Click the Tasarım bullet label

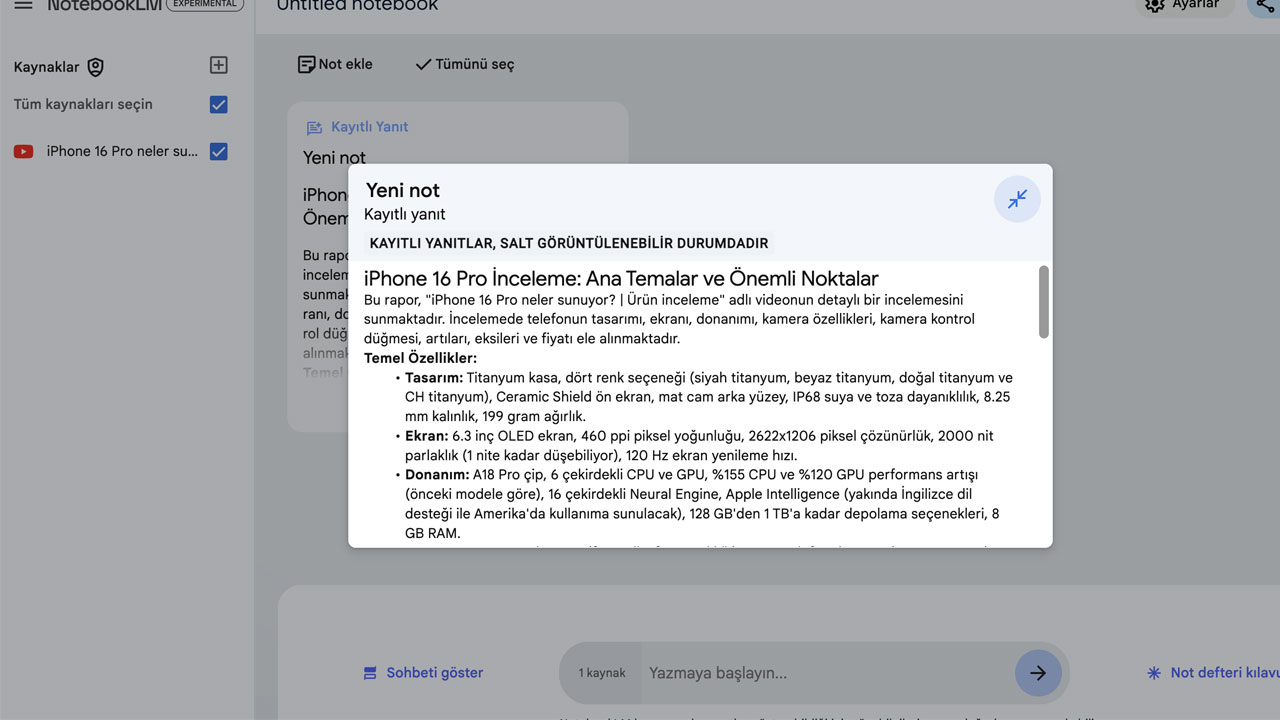click(434, 378)
